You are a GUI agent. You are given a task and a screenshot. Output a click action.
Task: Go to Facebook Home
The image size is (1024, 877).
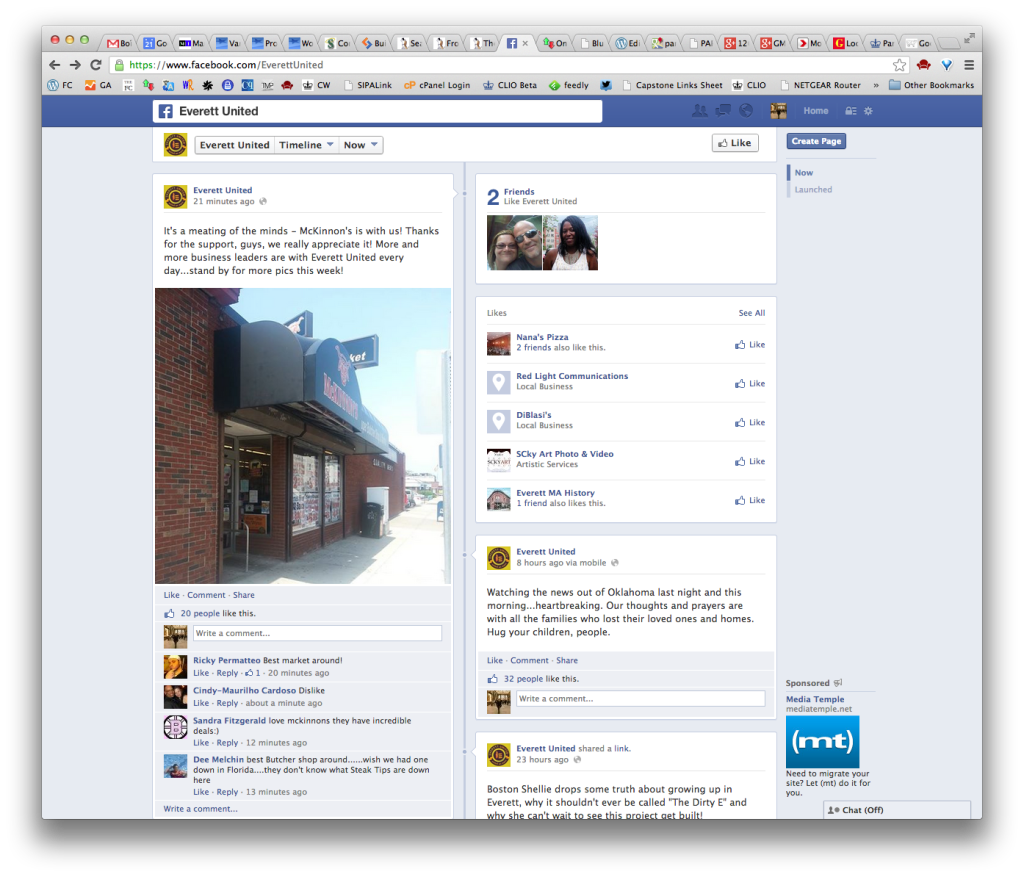[816, 111]
